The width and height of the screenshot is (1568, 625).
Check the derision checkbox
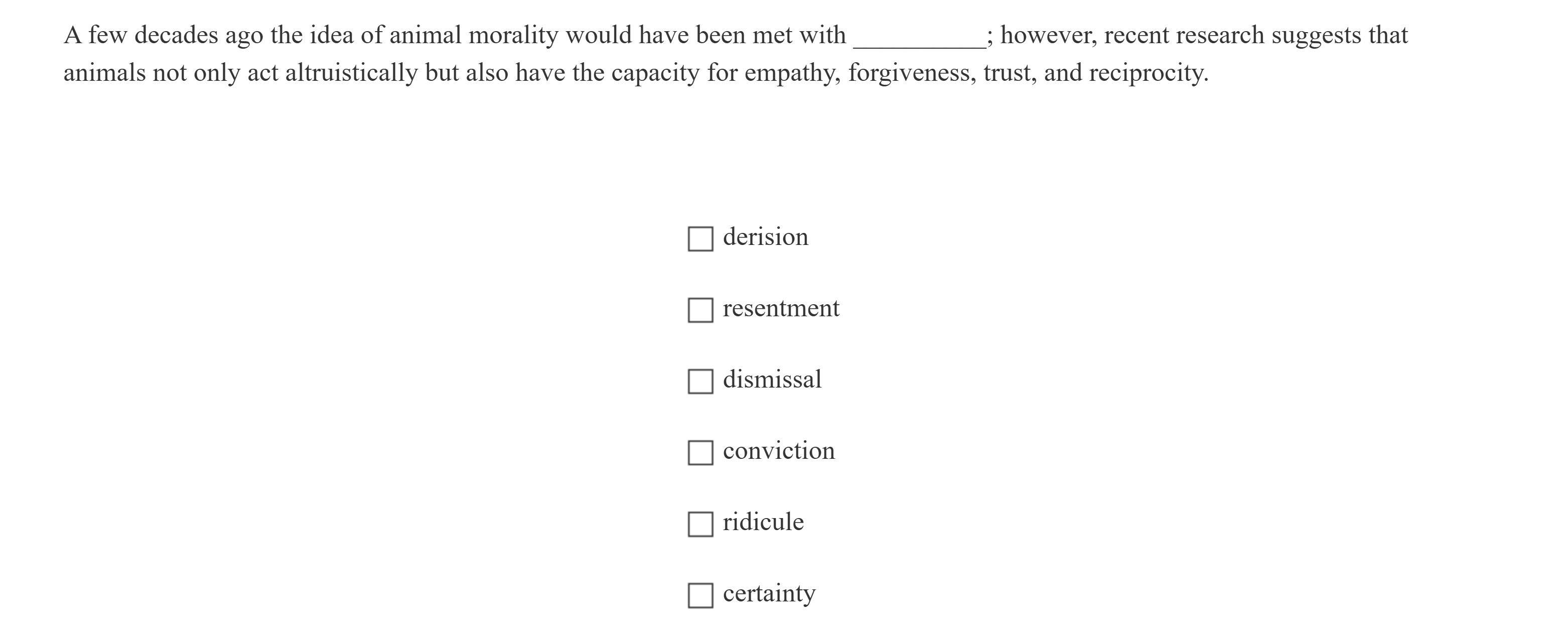coord(701,238)
